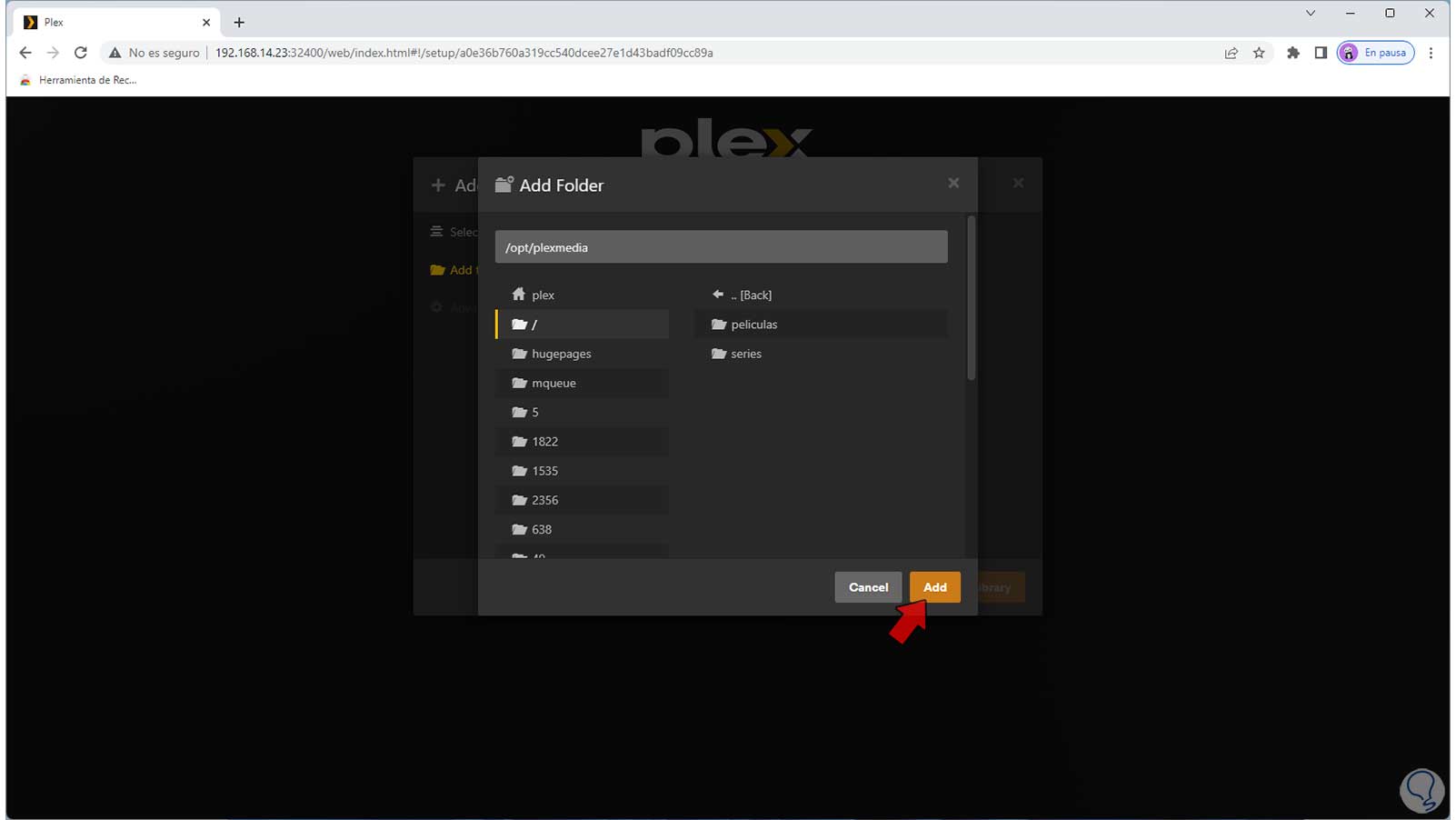Open the tab search dropdown arrow
The height and width of the screenshot is (820, 1456).
tap(1311, 13)
